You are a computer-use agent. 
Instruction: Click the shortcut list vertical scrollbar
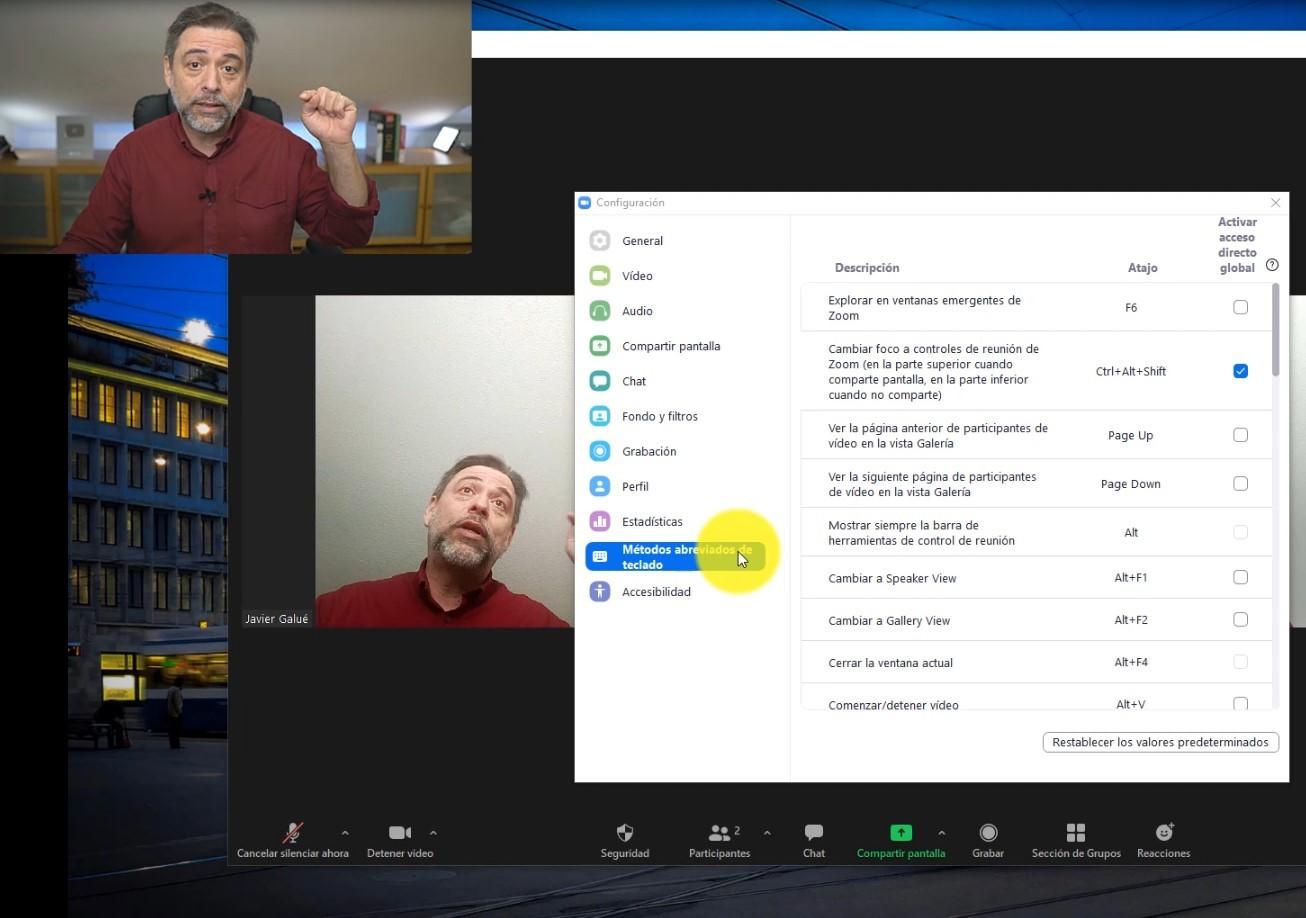1275,331
